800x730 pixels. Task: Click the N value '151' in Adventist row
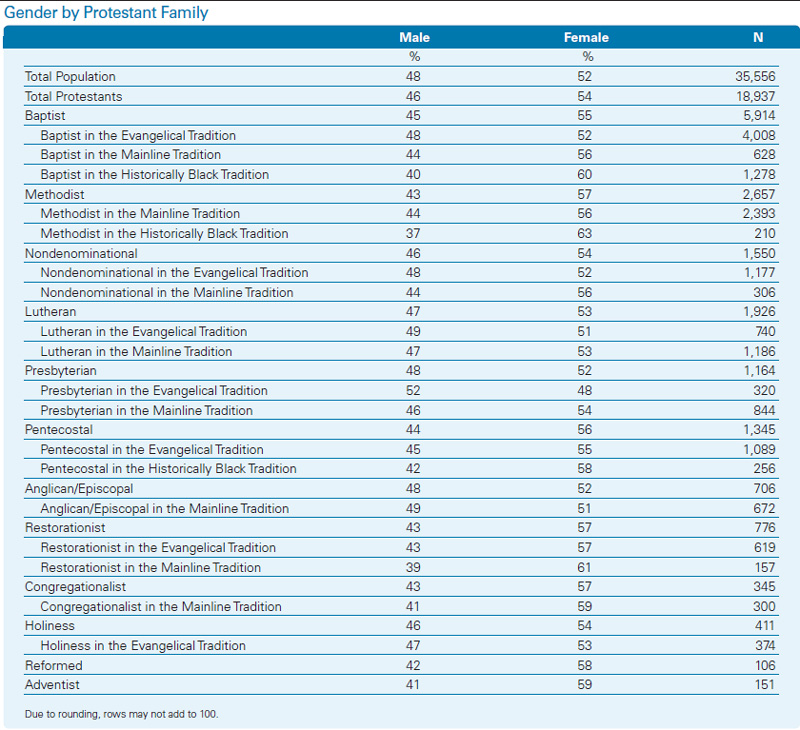(x=765, y=685)
